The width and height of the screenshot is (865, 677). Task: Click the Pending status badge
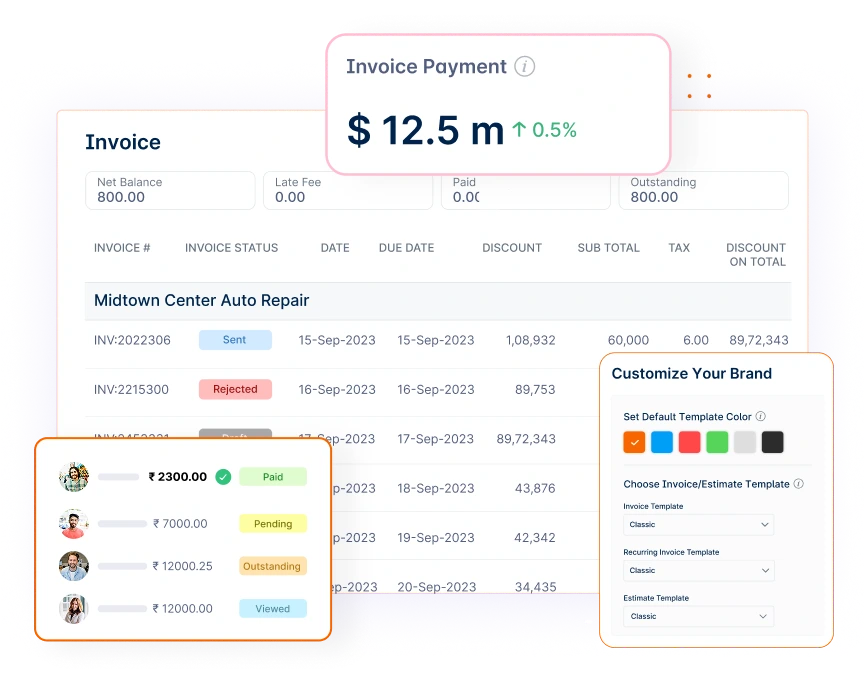273,524
